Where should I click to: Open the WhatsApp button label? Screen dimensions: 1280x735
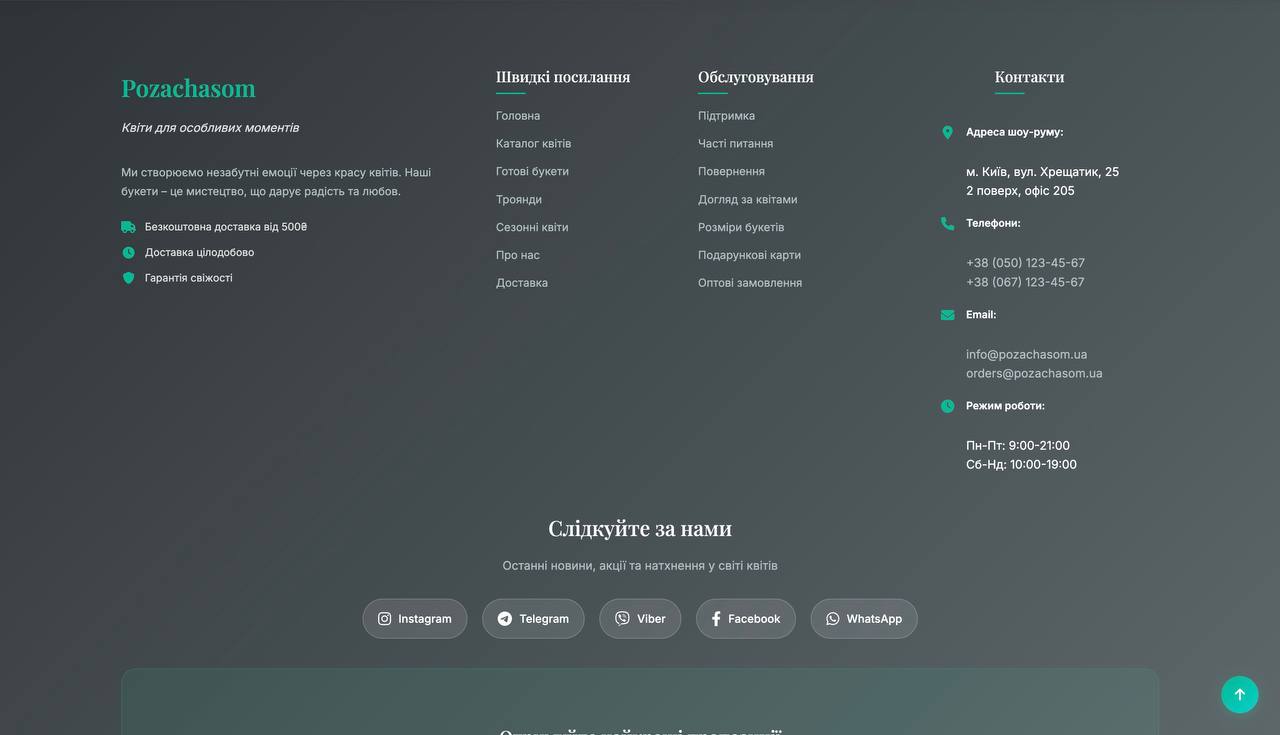874,619
